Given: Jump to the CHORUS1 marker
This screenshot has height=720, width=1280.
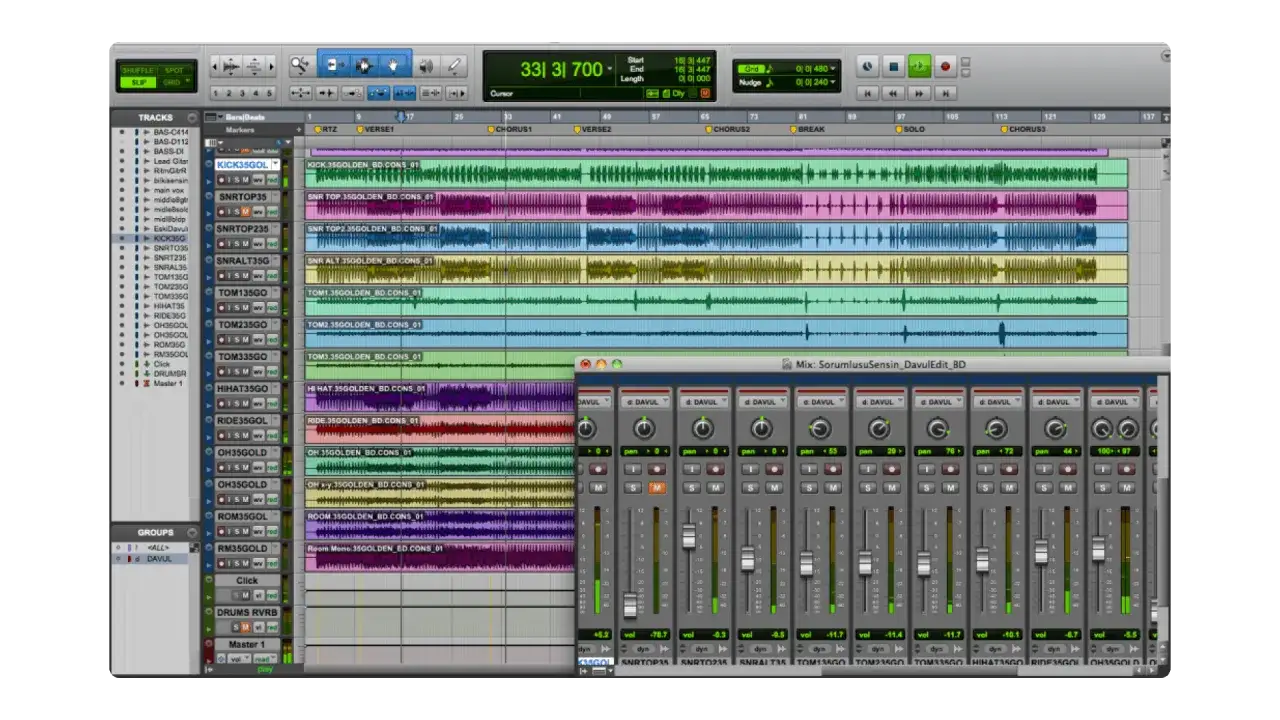Looking at the screenshot, I should [x=510, y=130].
